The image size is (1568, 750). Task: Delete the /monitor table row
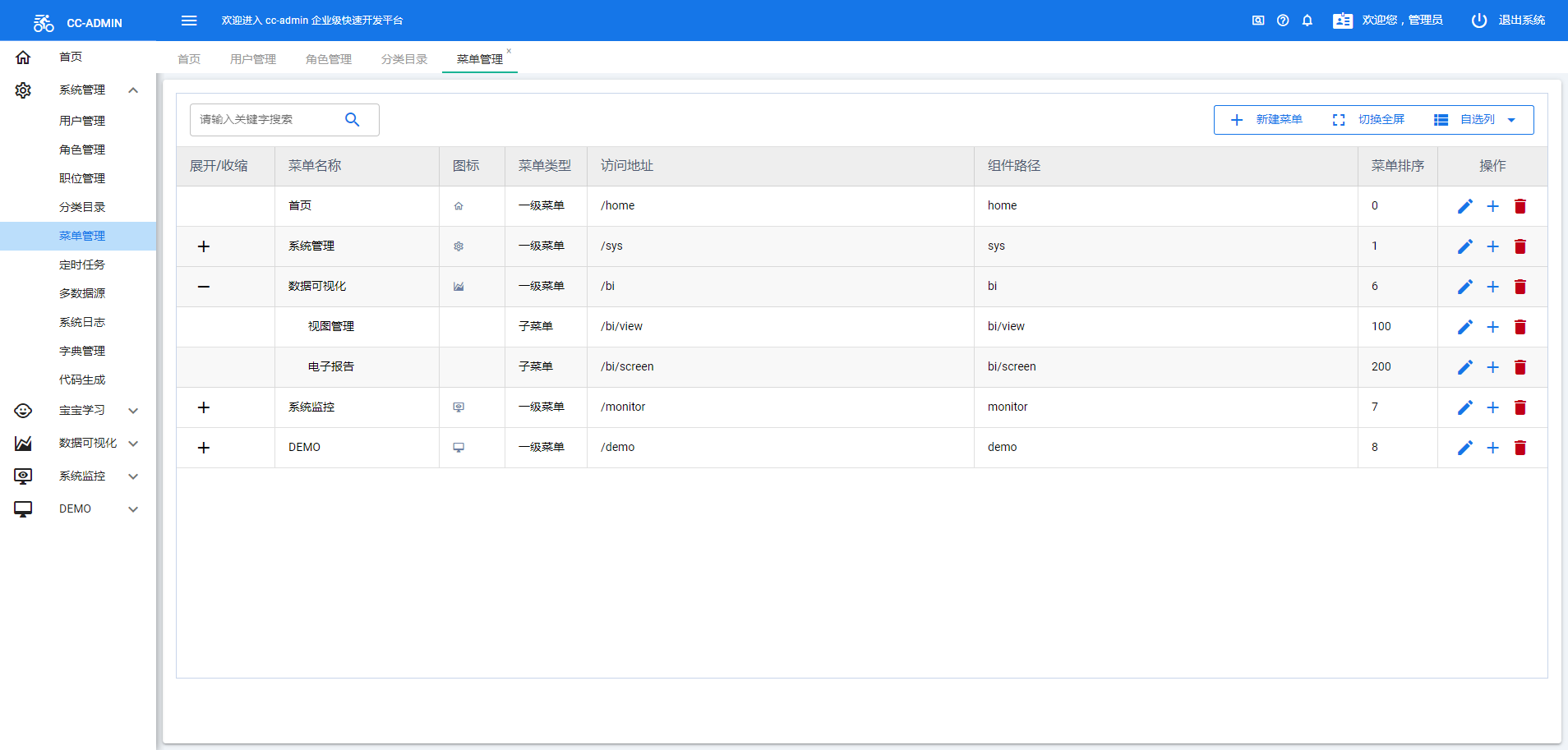pos(1520,407)
